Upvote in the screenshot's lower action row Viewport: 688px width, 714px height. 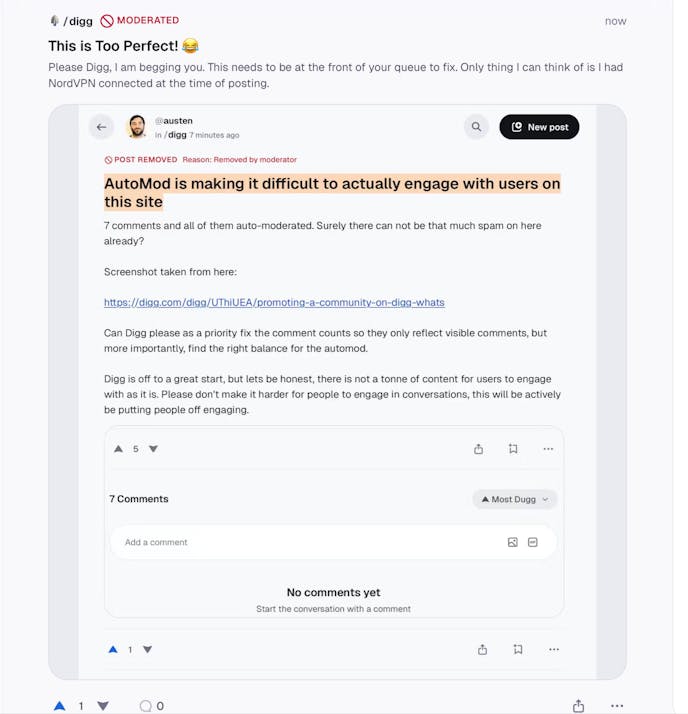[x=113, y=649]
